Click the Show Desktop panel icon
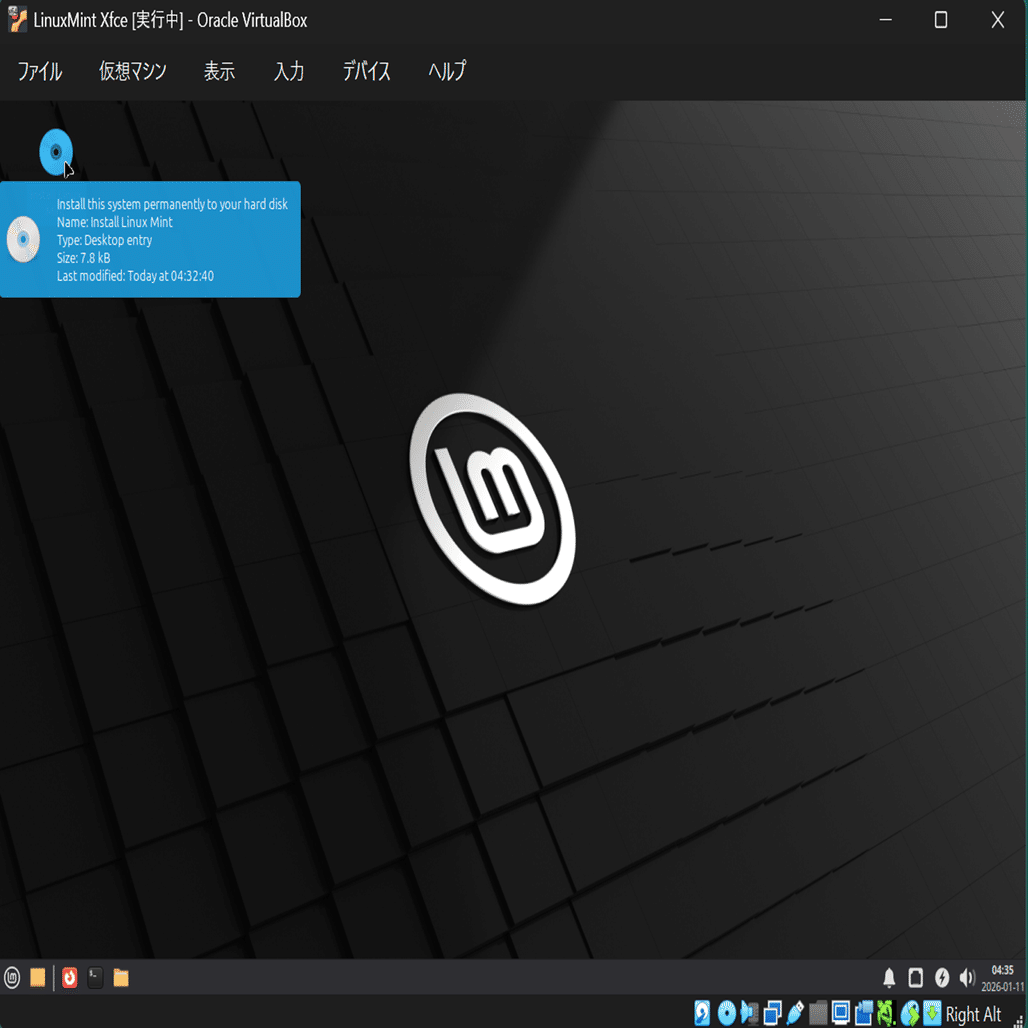1028x1028 pixels. tap(37, 978)
